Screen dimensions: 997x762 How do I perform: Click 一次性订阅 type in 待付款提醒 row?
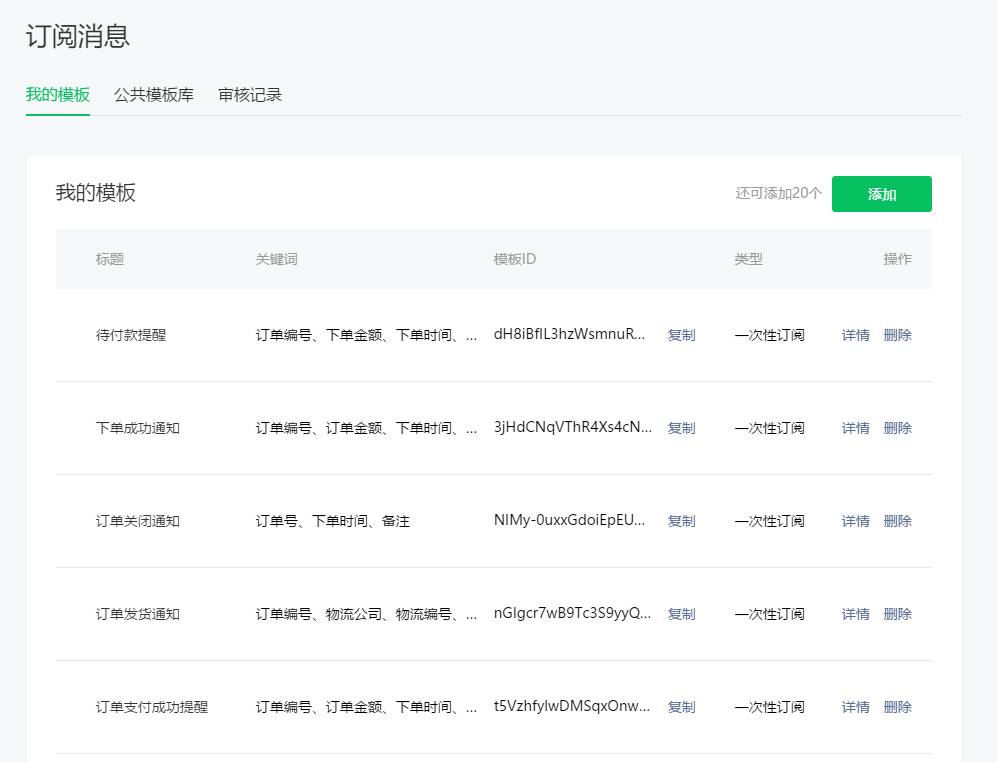pos(769,335)
